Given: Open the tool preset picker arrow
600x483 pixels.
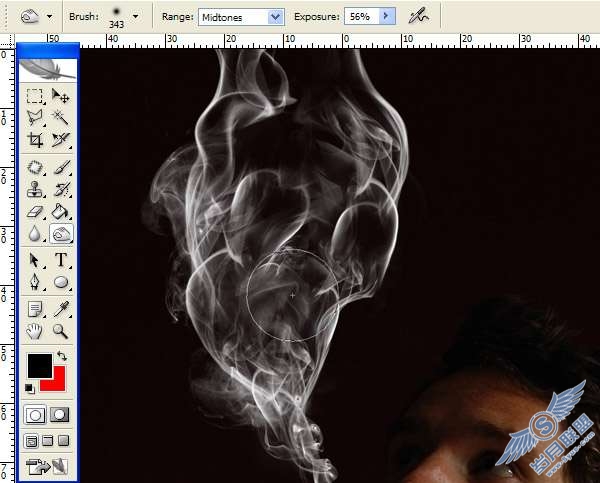Looking at the screenshot, I should point(49,17).
